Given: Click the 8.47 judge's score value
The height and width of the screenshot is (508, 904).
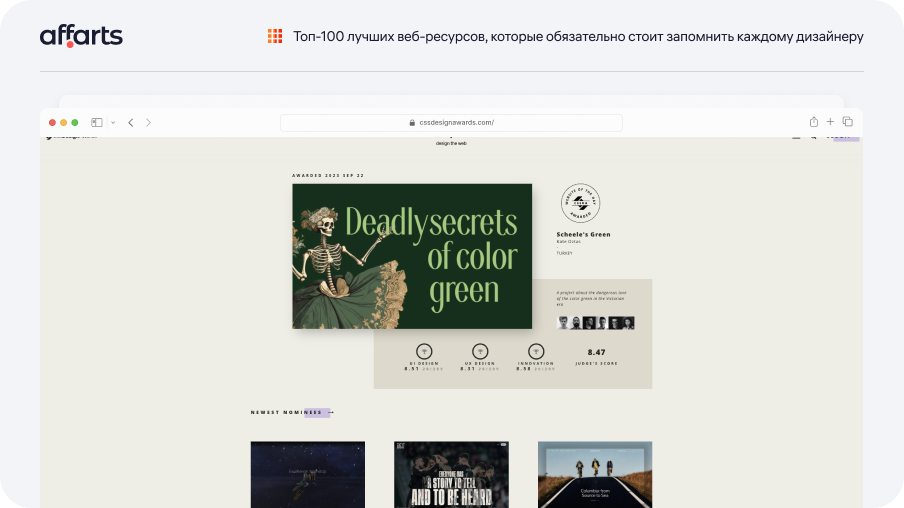Looking at the screenshot, I should [596, 352].
